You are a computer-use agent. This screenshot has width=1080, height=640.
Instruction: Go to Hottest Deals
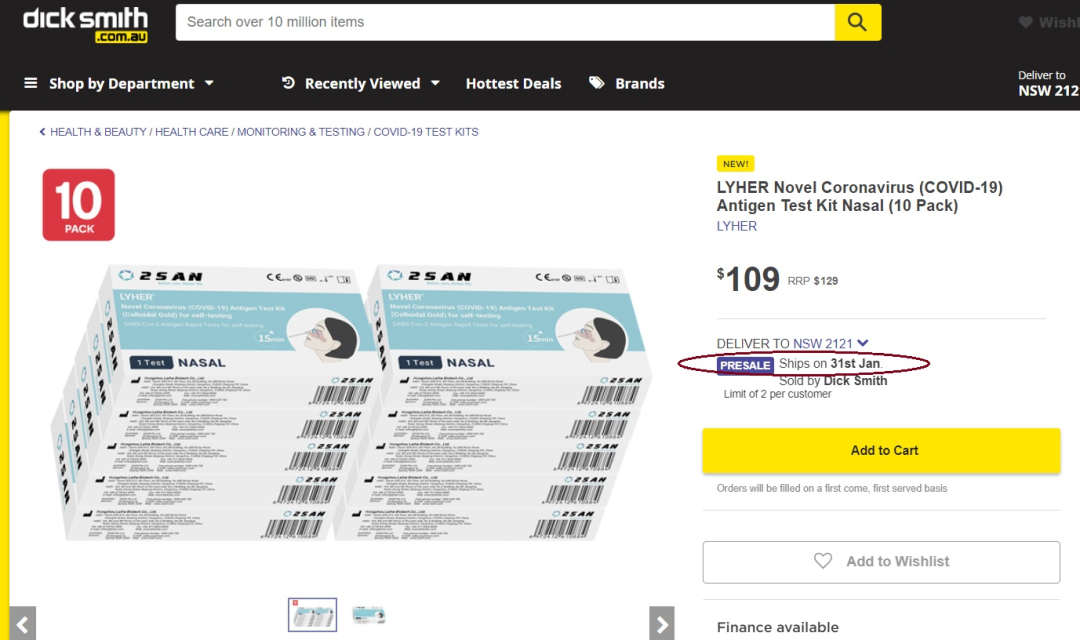[x=513, y=83]
